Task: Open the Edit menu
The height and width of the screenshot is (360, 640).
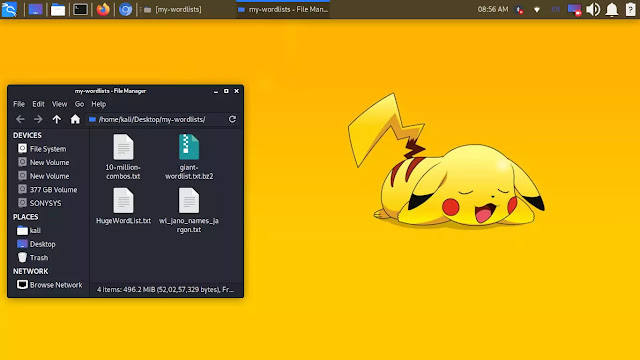Action: click(38, 104)
